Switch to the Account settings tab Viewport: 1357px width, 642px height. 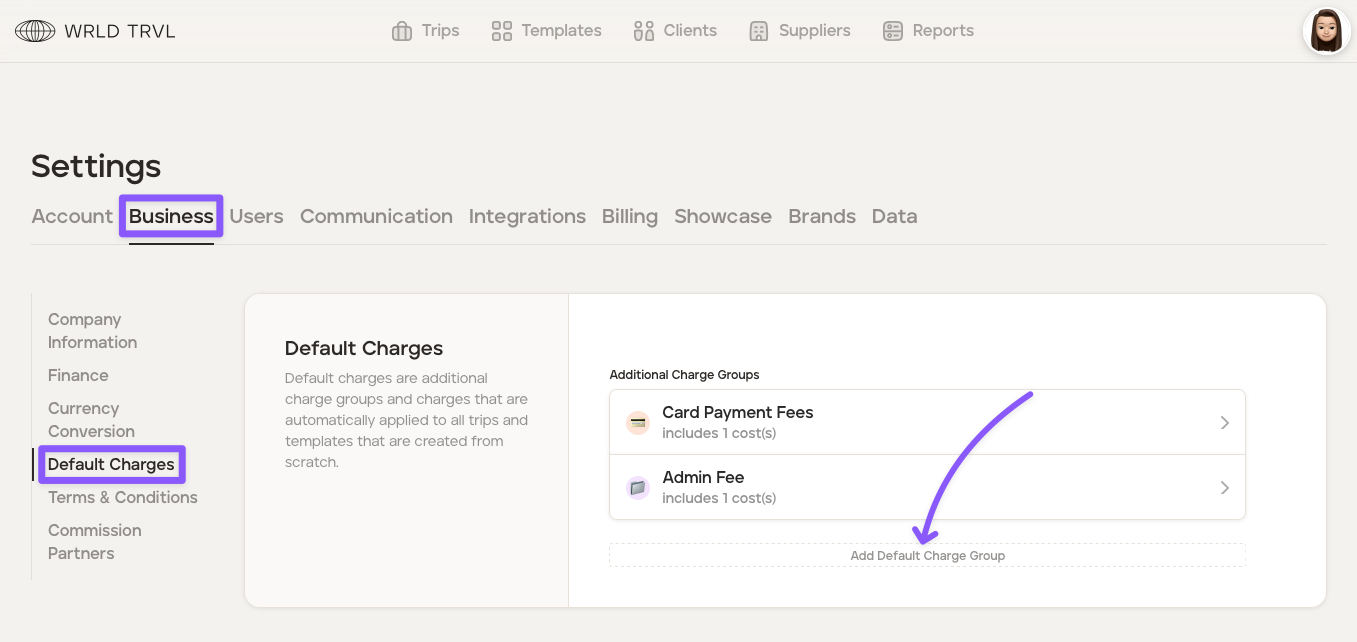coord(72,216)
